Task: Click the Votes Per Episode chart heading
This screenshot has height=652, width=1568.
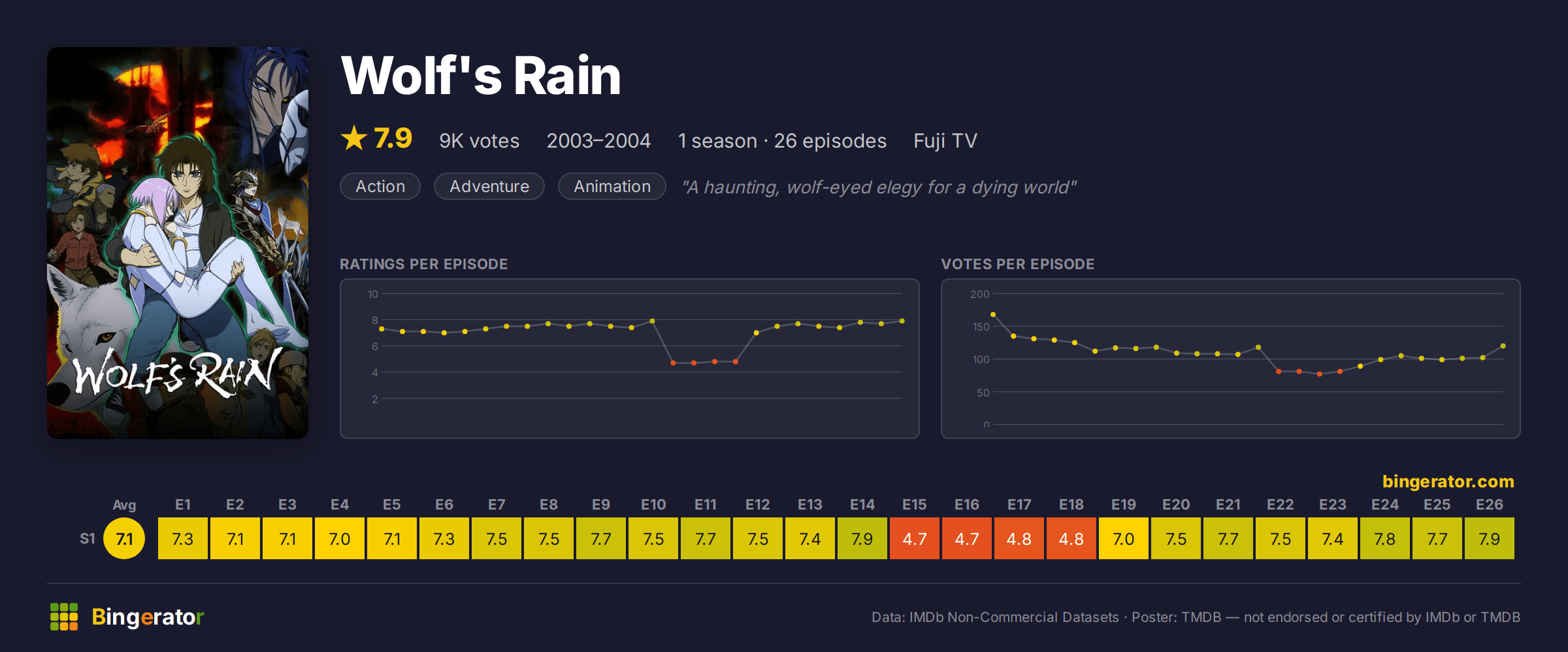Action: [1017, 264]
